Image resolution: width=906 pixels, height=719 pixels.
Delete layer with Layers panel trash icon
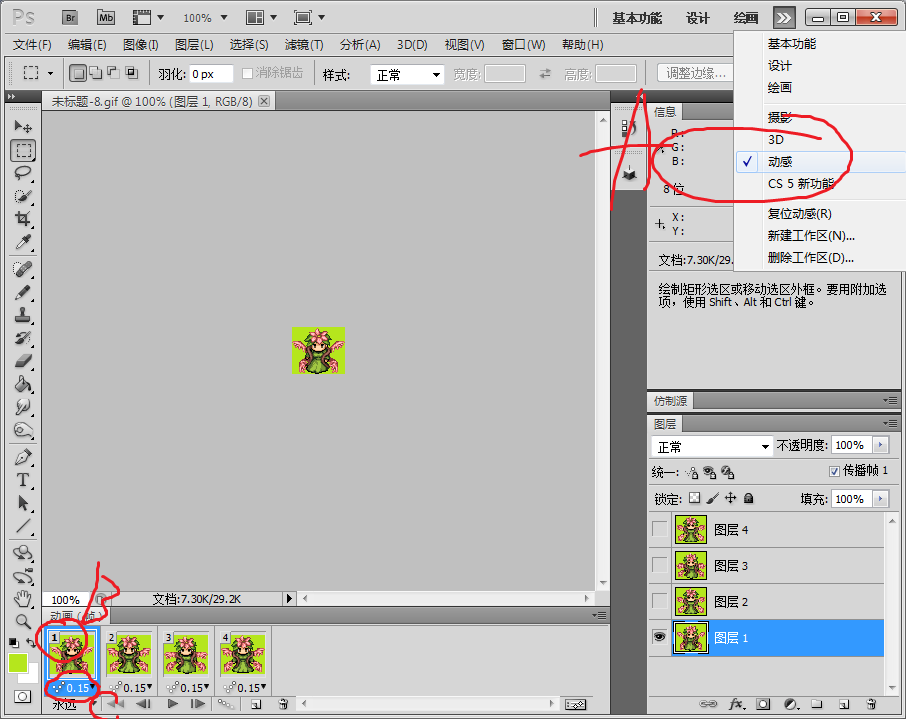click(871, 704)
